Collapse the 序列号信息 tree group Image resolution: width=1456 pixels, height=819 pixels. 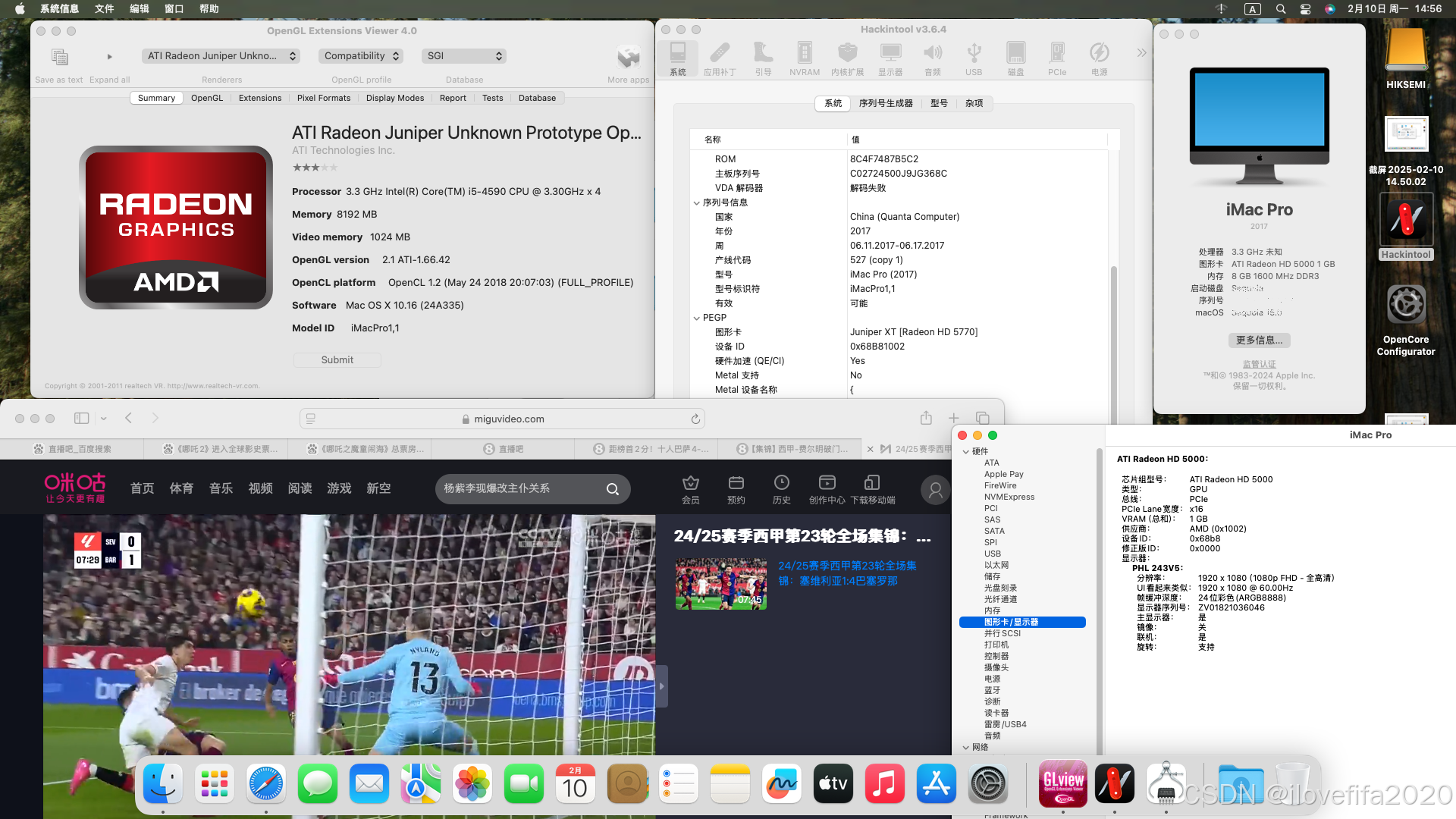[696, 202]
